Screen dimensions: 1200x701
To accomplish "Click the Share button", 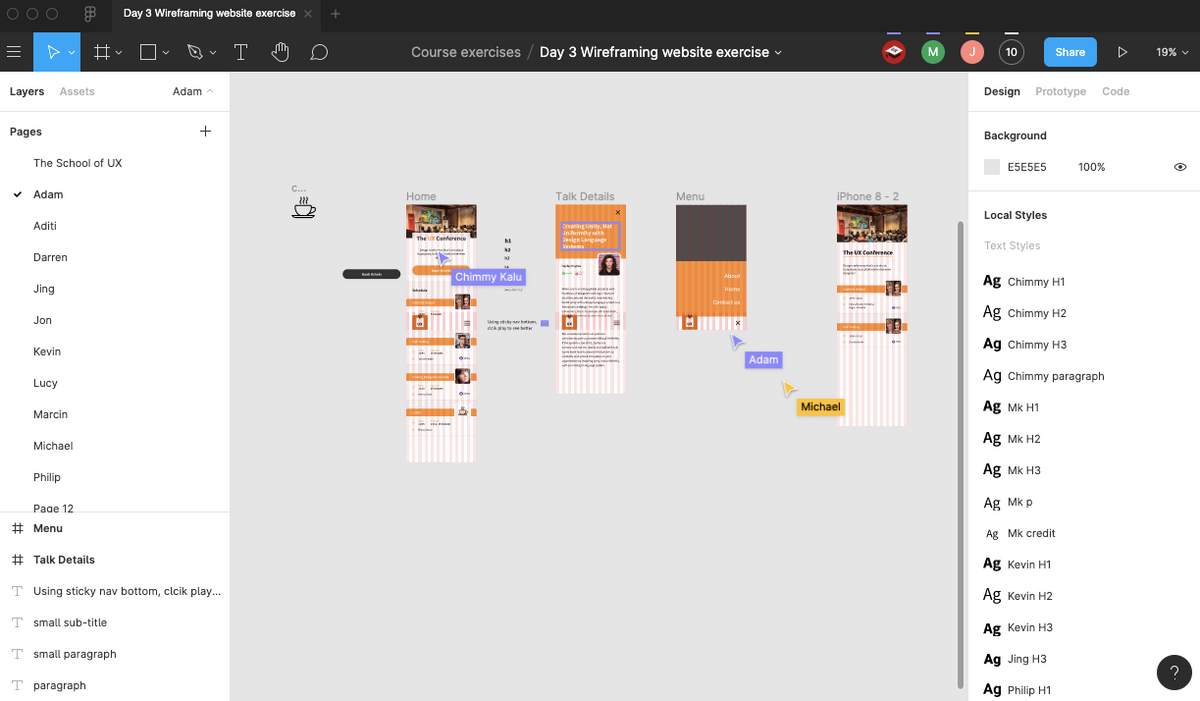I will 1070,51.
